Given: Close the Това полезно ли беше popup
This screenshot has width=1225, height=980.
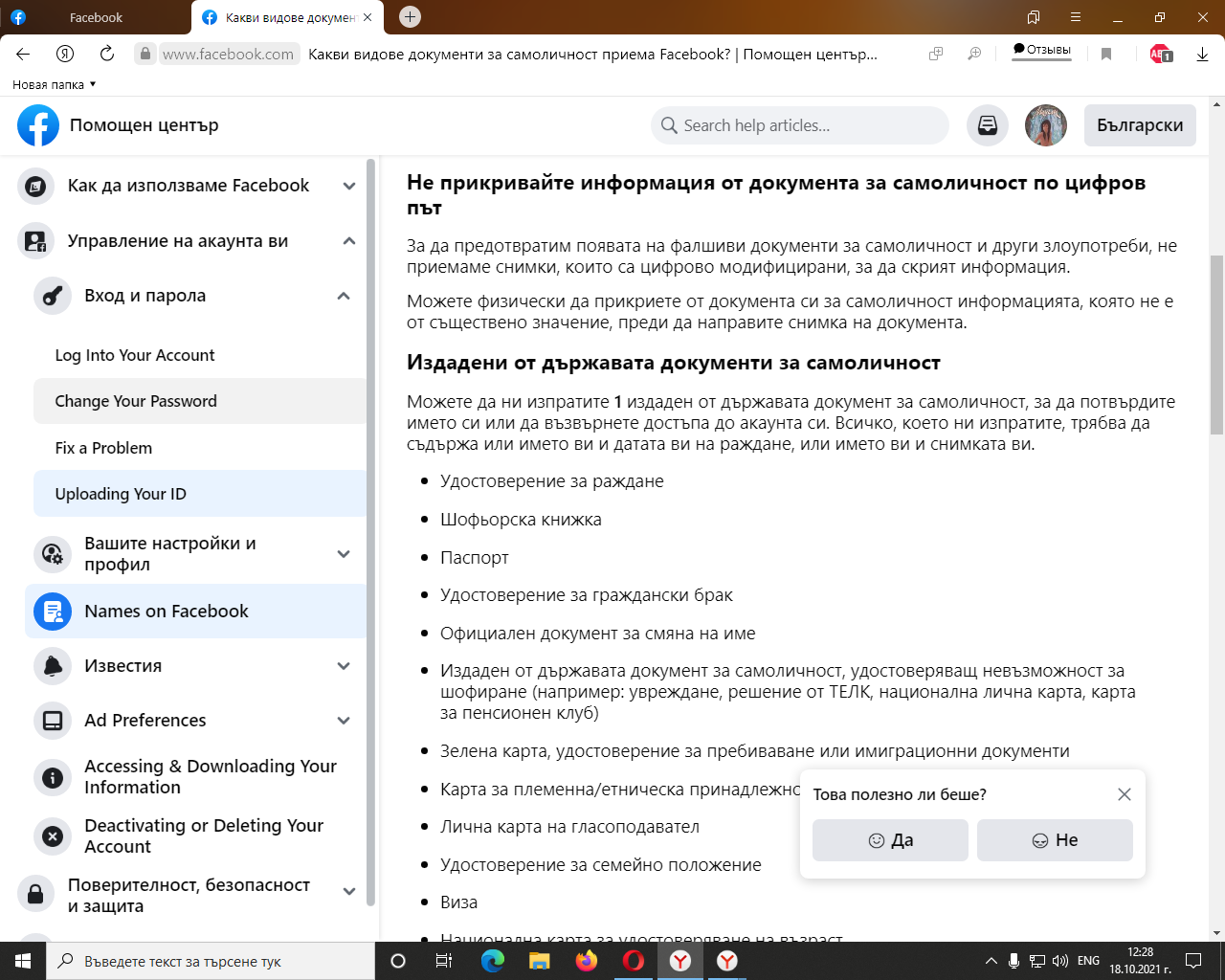Looking at the screenshot, I should [x=1125, y=794].
